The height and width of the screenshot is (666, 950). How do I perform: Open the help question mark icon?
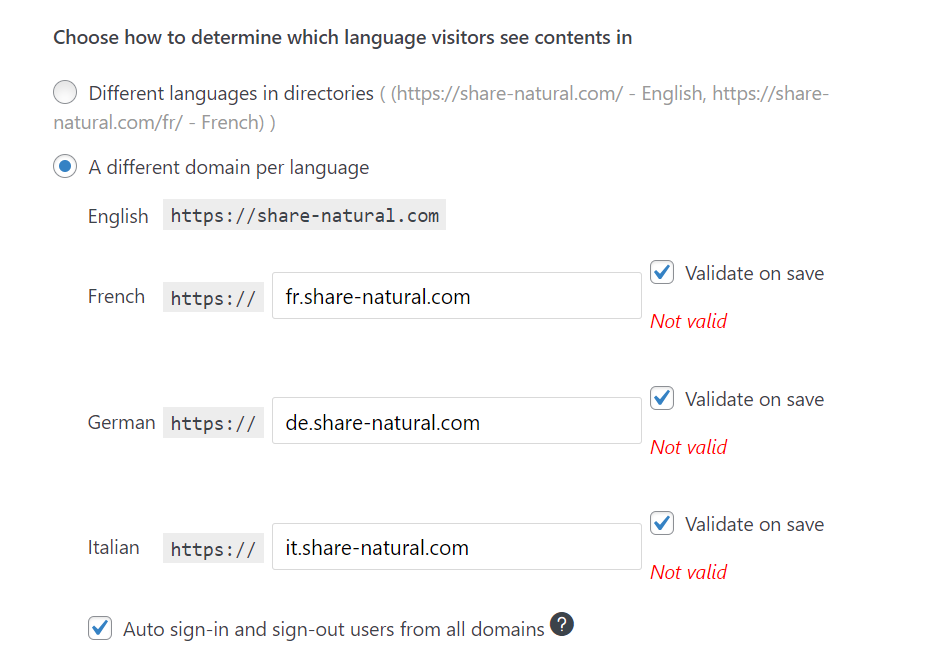pos(562,624)
